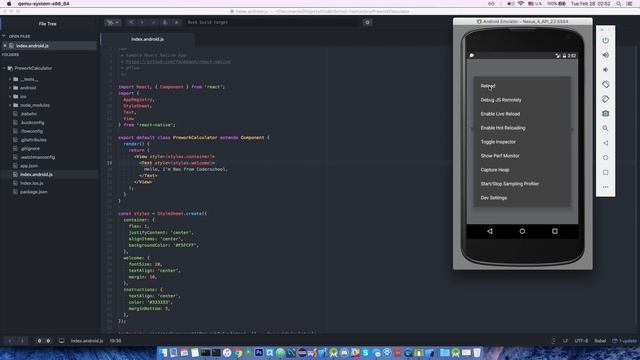Click the status bar terminal monitor icon

click(62, 341)
